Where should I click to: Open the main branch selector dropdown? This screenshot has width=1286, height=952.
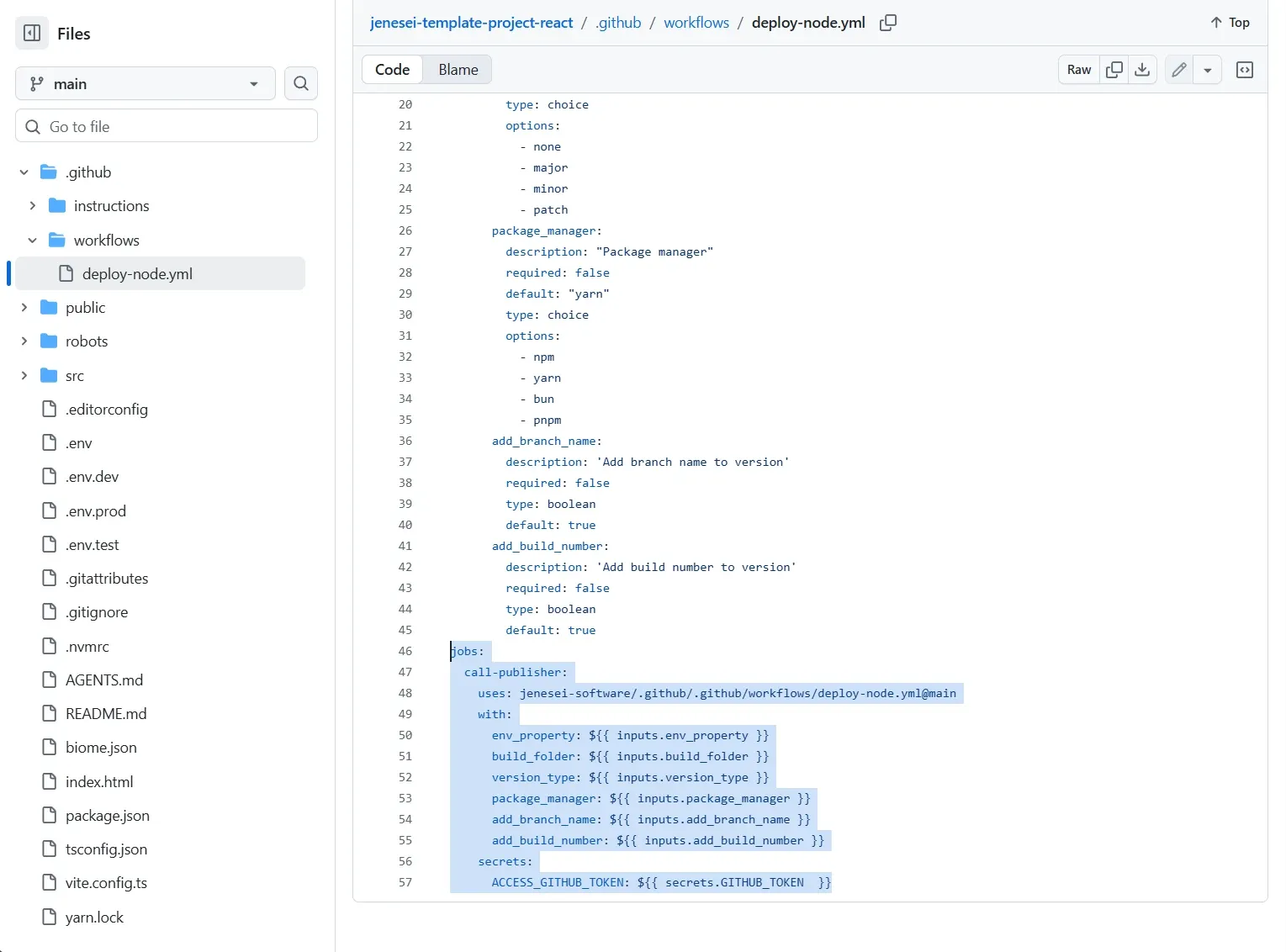tap(146, 84)
